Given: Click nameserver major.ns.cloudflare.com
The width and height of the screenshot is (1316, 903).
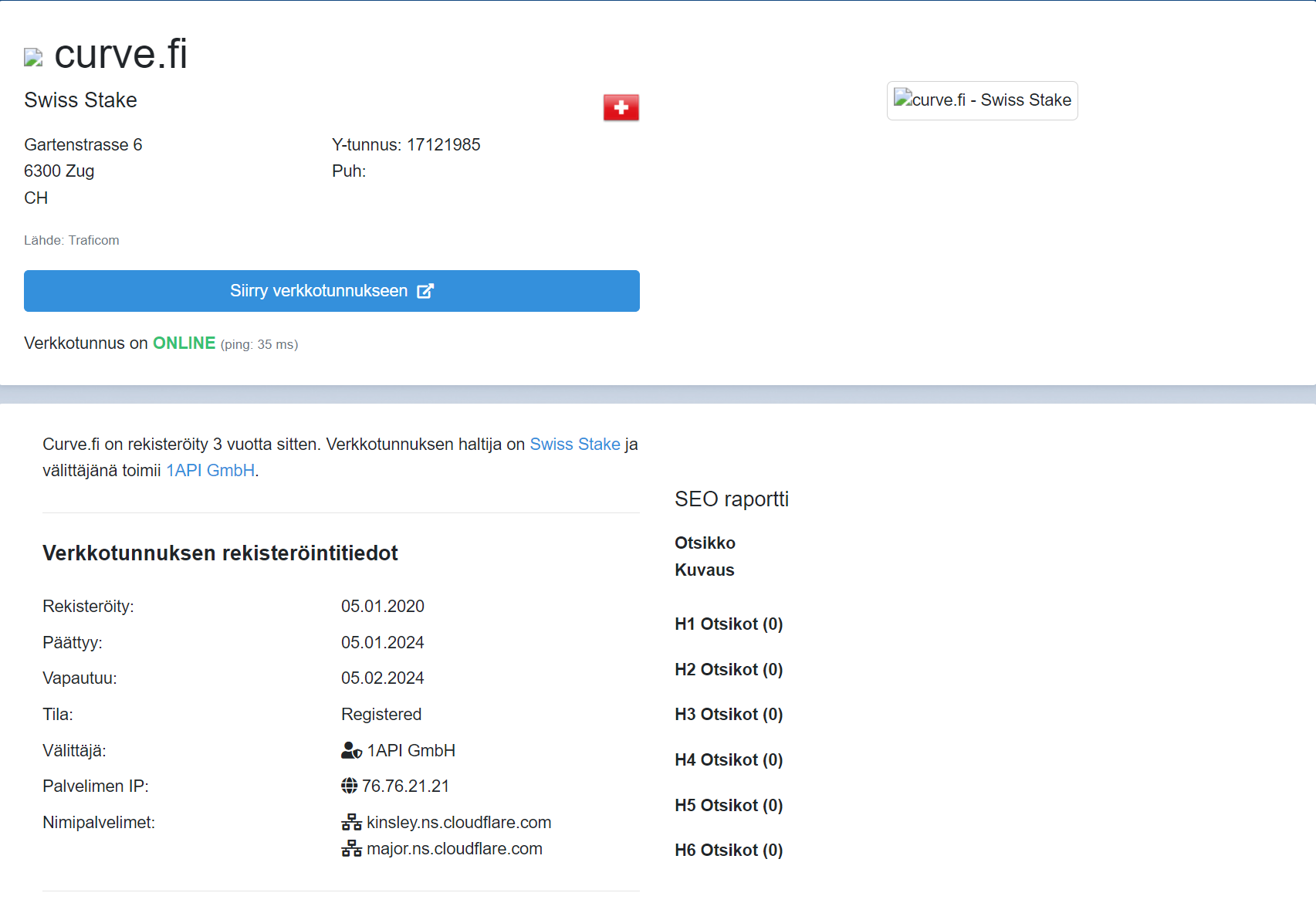Looking at the screenshot, I should pos(455,848).
